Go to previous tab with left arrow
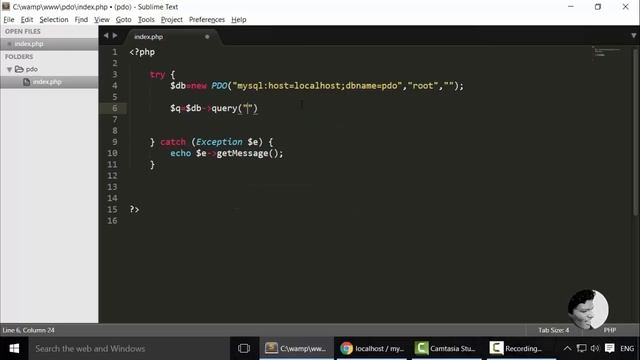The image size is (640, 360). (106, 36)
